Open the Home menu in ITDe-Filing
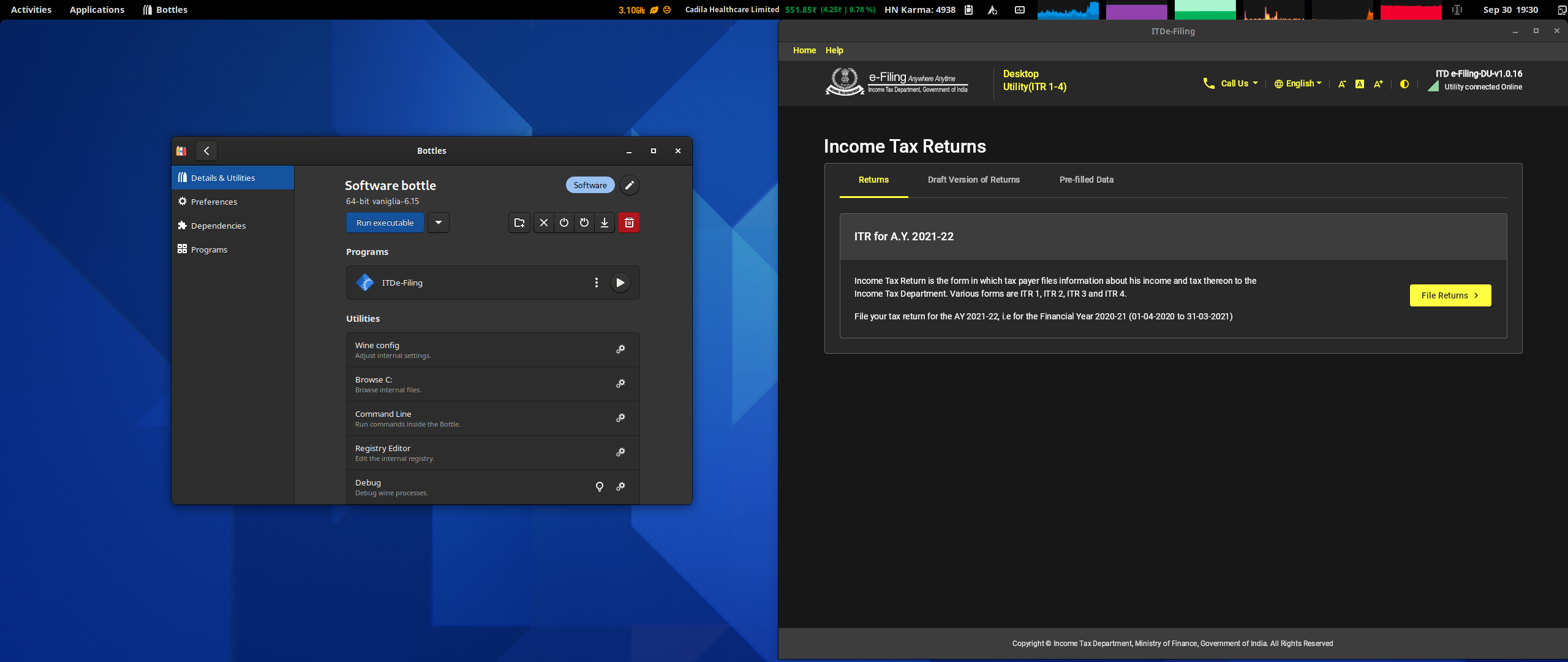The width and height of the screenshot is (1568, 662). pos(804,50)
